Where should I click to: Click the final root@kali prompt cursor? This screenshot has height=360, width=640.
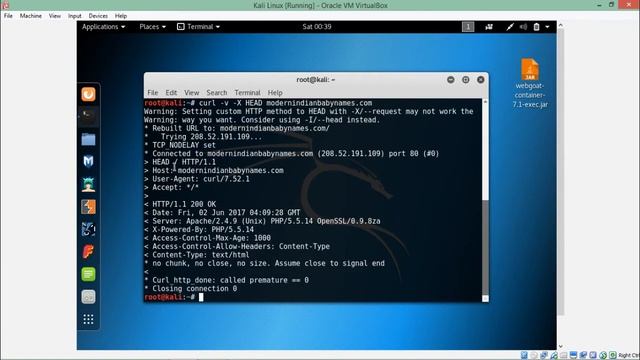tap(201, 297)
